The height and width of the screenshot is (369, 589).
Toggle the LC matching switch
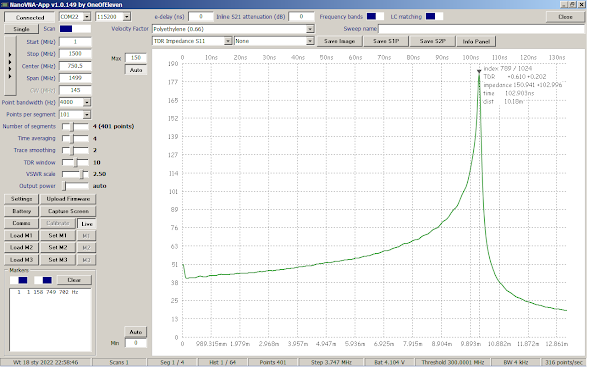tap(434, 17)
